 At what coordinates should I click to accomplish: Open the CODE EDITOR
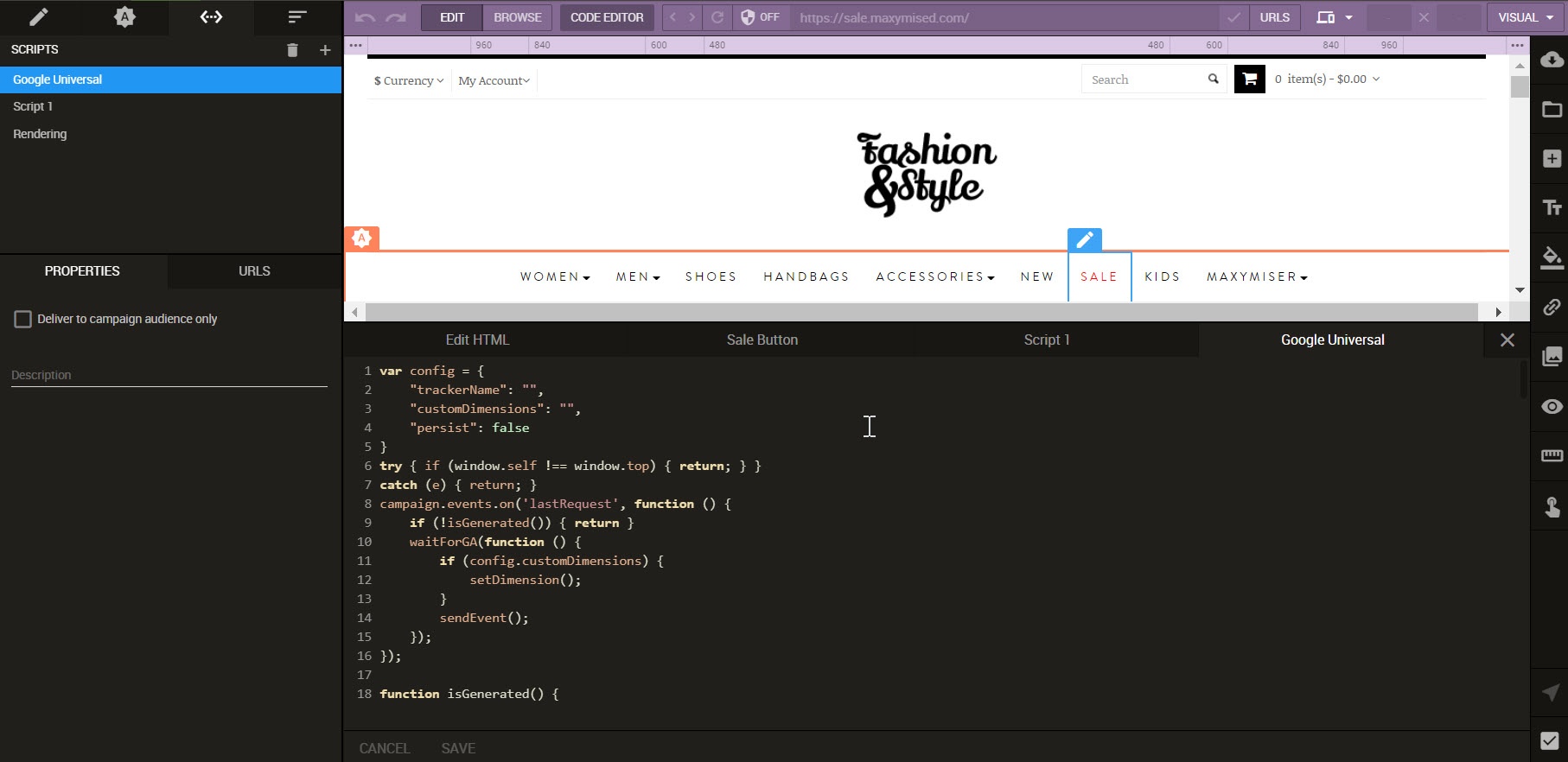[x=607, y=17]
